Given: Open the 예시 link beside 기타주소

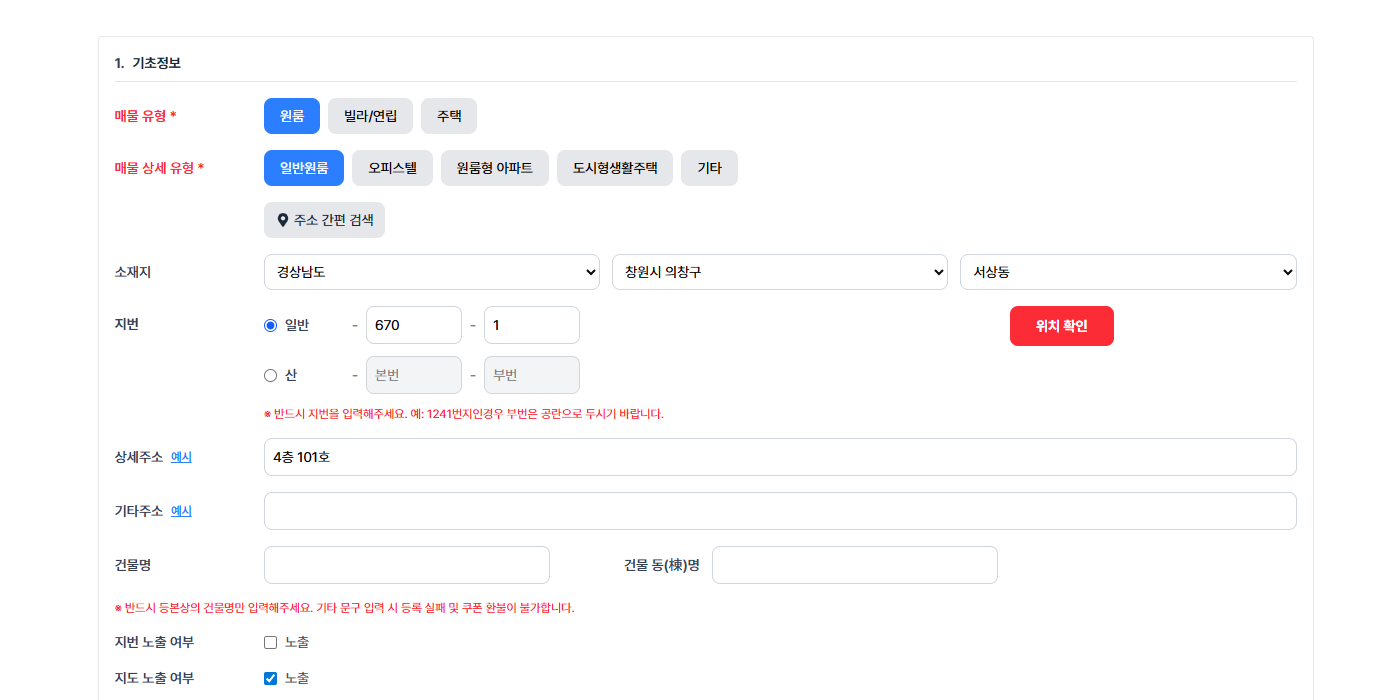Looking at the screenshot, I should click(181, 511).
